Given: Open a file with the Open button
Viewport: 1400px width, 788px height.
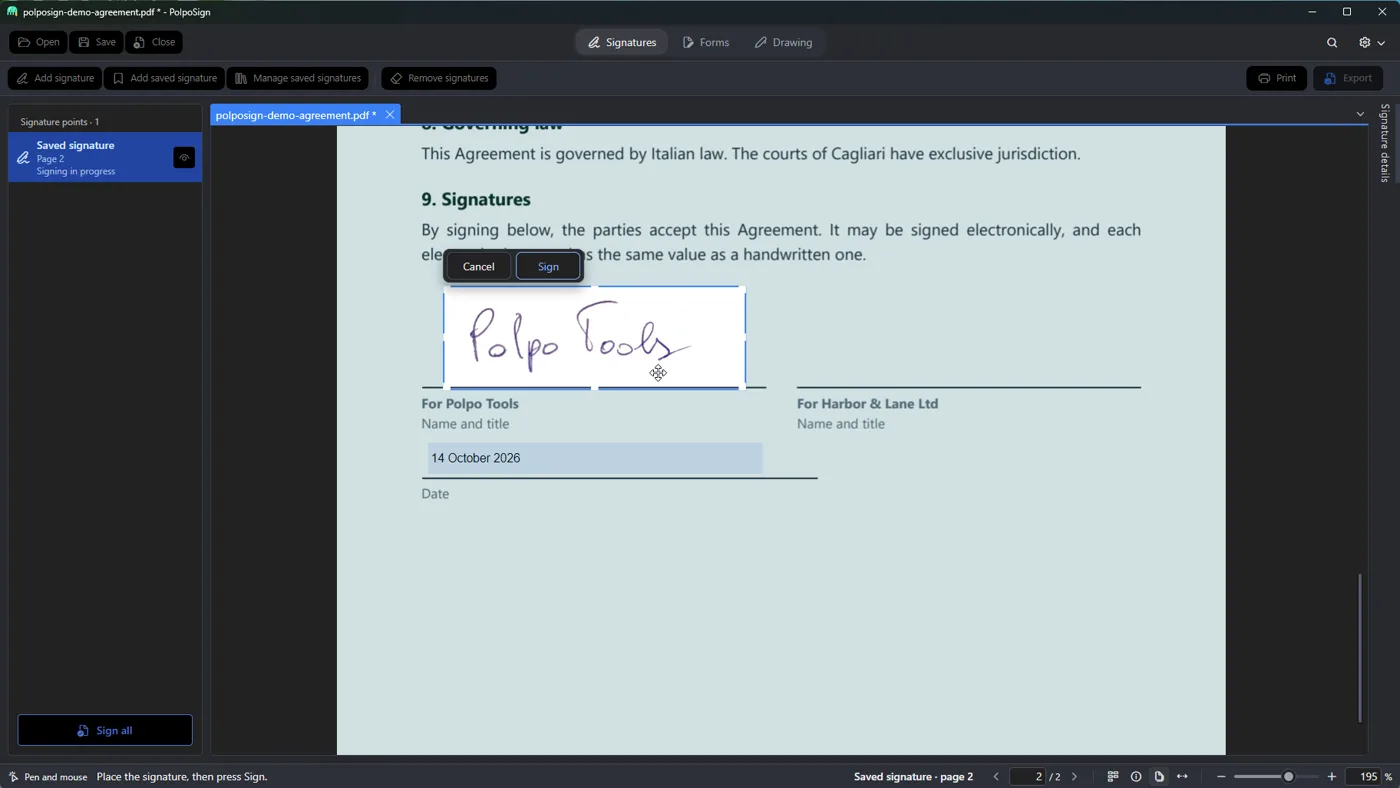Looking at the screenshot, I should (39, 42).
